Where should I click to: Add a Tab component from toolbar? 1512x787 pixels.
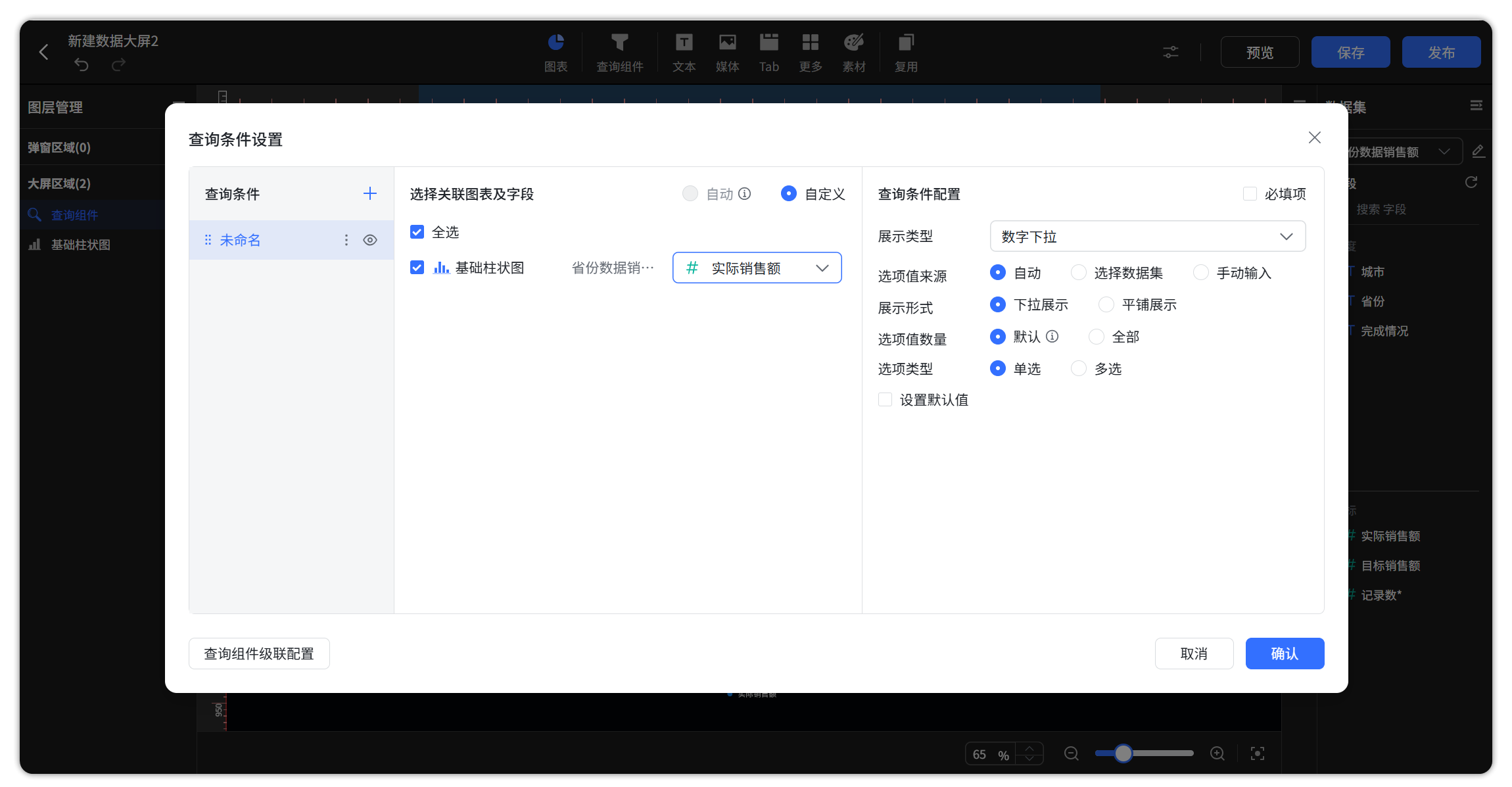(x=768, y=53)
